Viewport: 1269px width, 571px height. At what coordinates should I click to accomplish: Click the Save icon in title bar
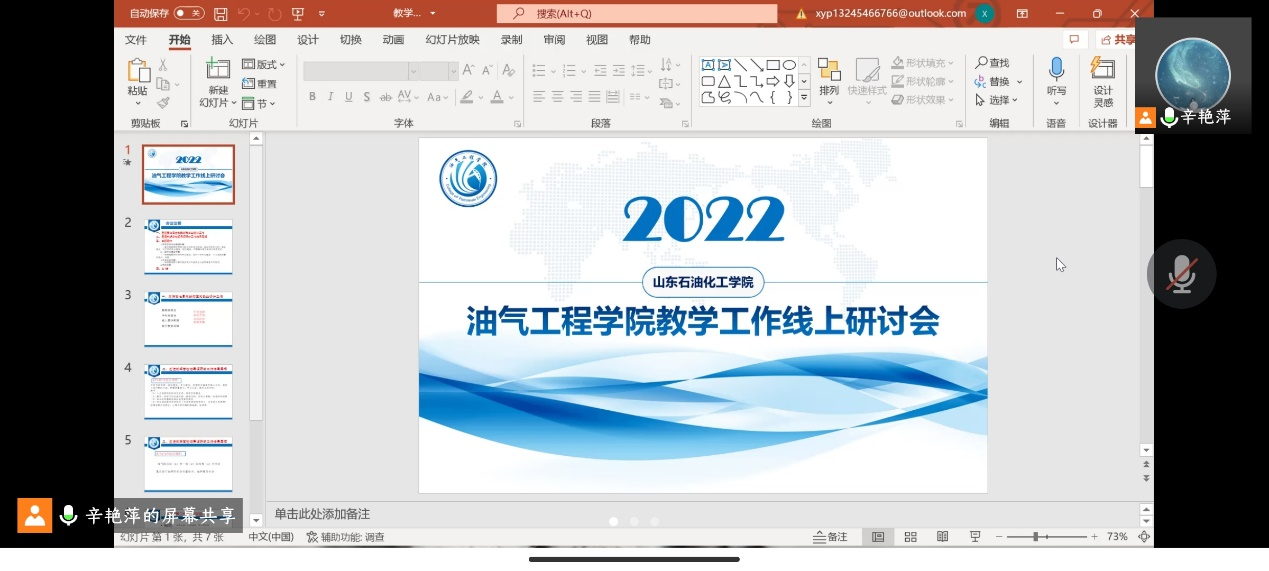[221, 14]
